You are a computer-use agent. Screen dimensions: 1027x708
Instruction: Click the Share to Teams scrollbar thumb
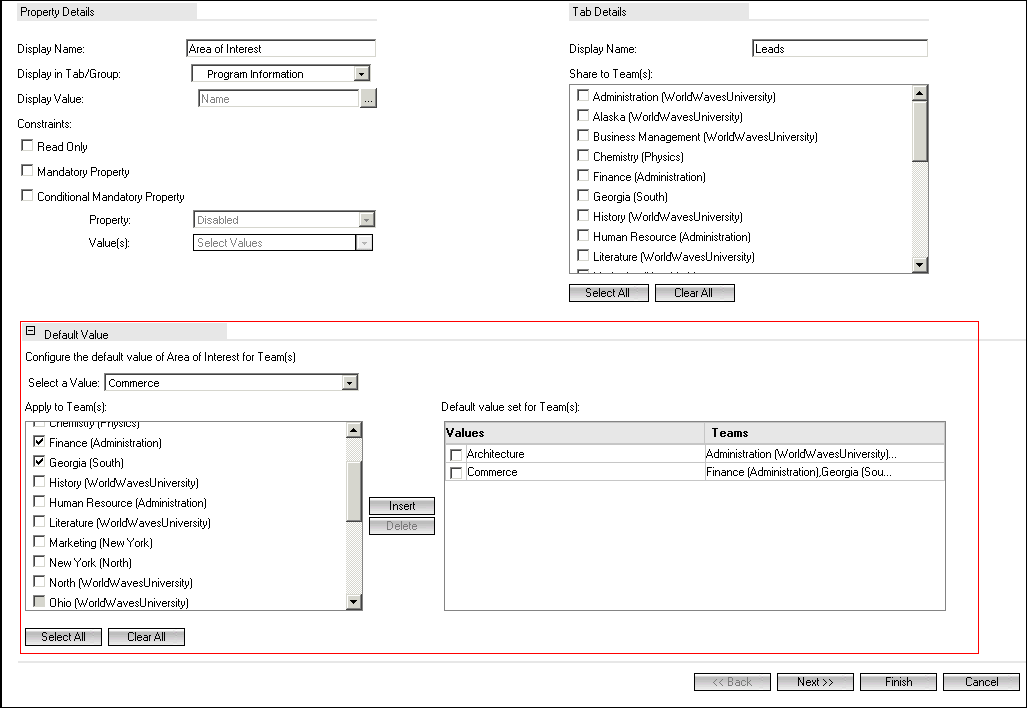(x=920, y=131)
